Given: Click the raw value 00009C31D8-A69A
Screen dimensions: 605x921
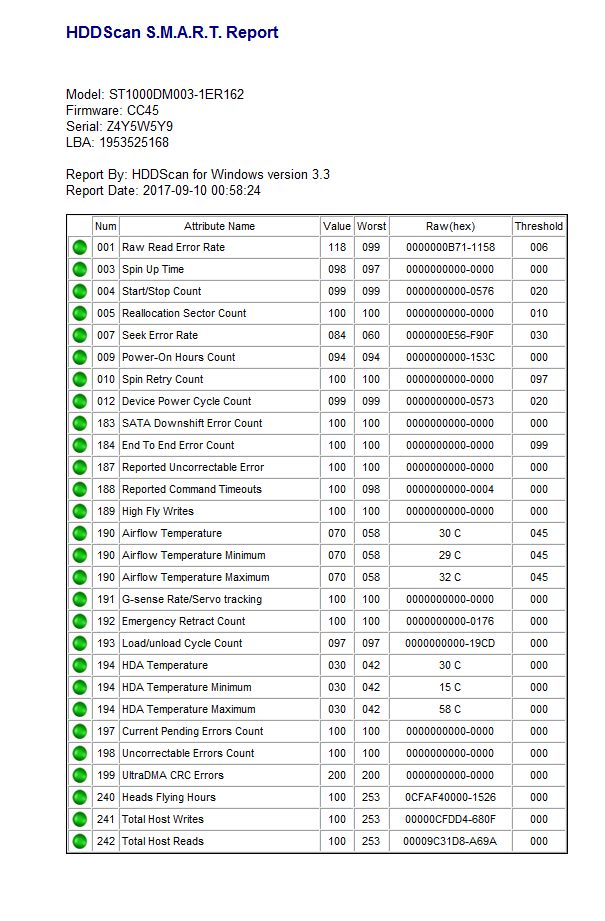Looking at the screenshot, I should (x=451, y=841).
